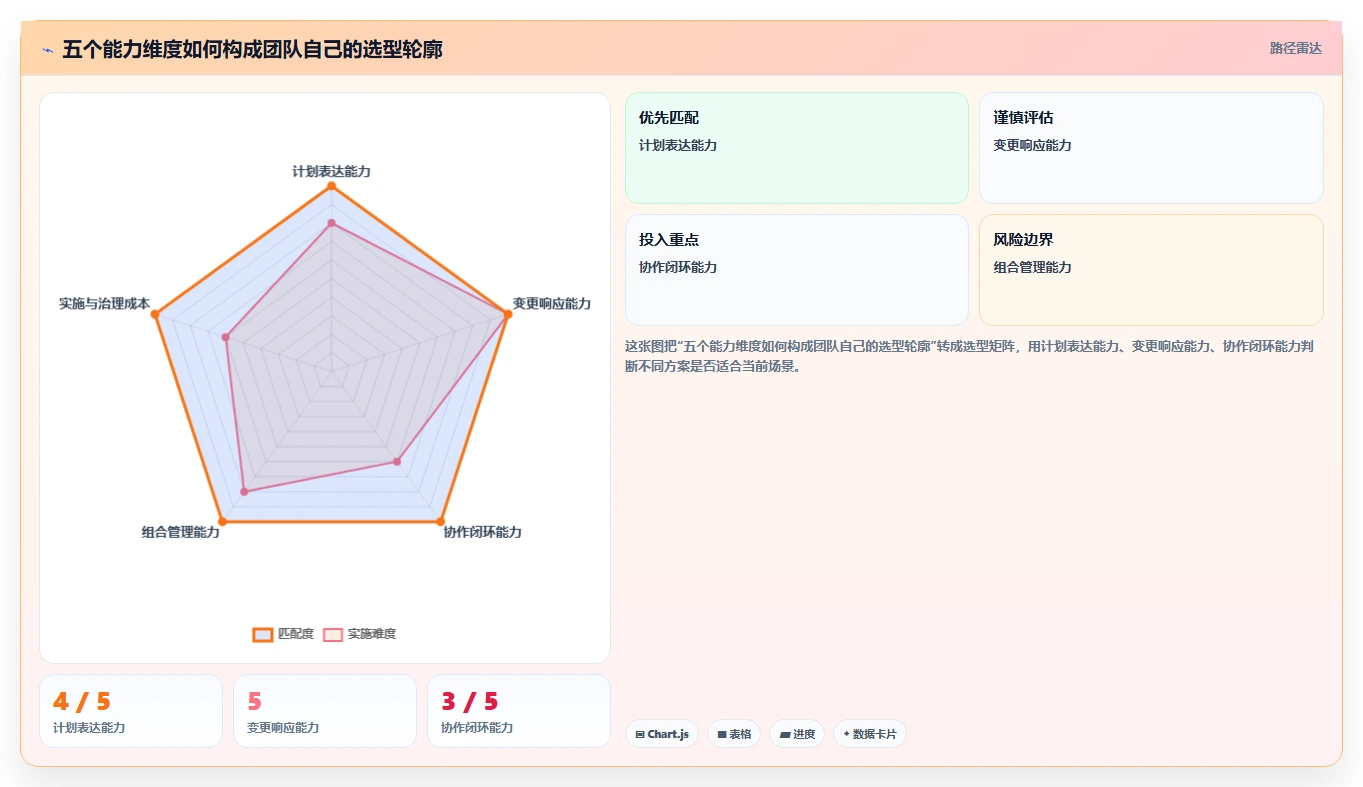Select the green 优先匹配 card
This screenshot has height=787, width=1363.
[797, 148]
